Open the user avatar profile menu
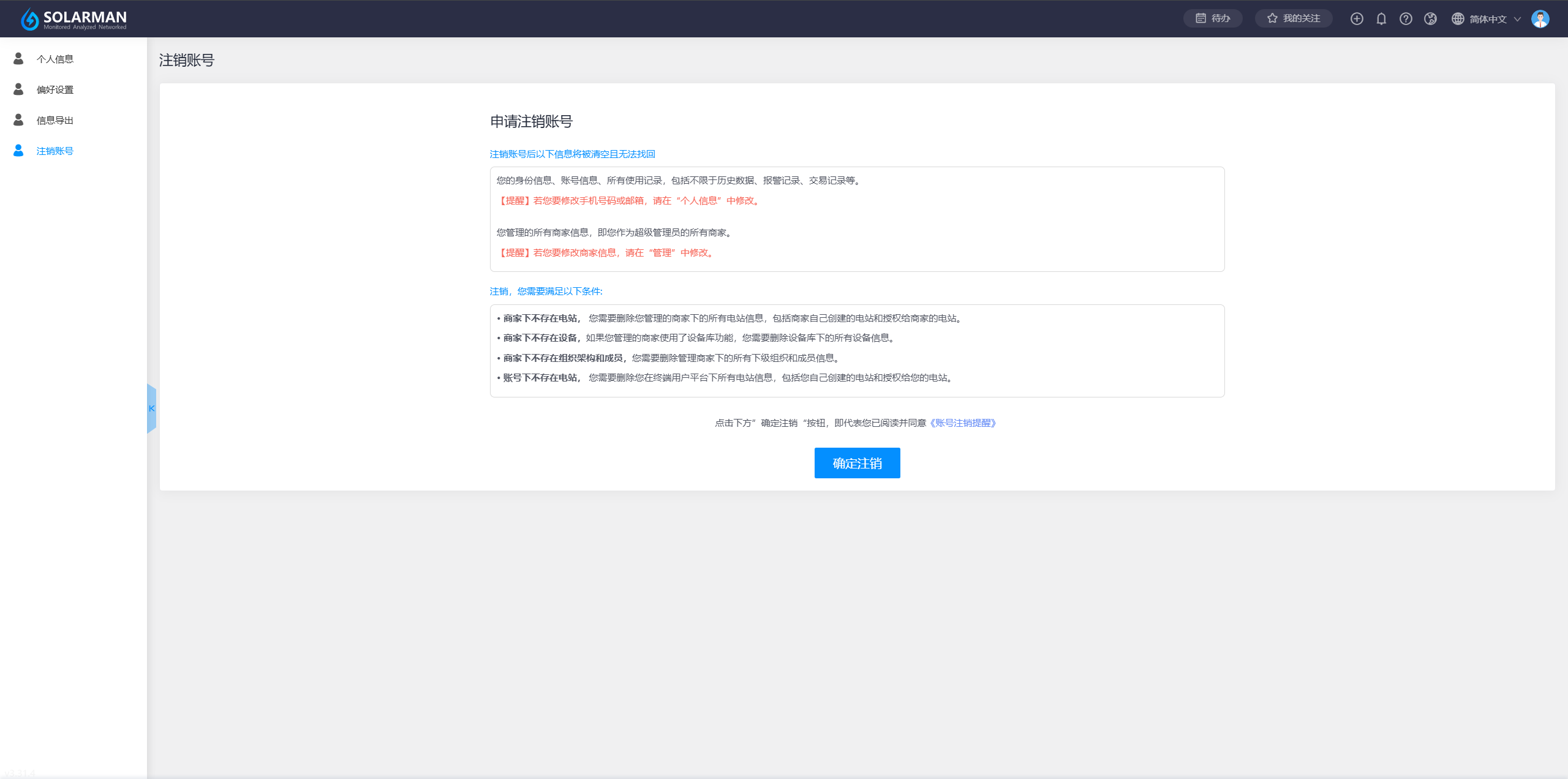 (x=1540, y=19)
